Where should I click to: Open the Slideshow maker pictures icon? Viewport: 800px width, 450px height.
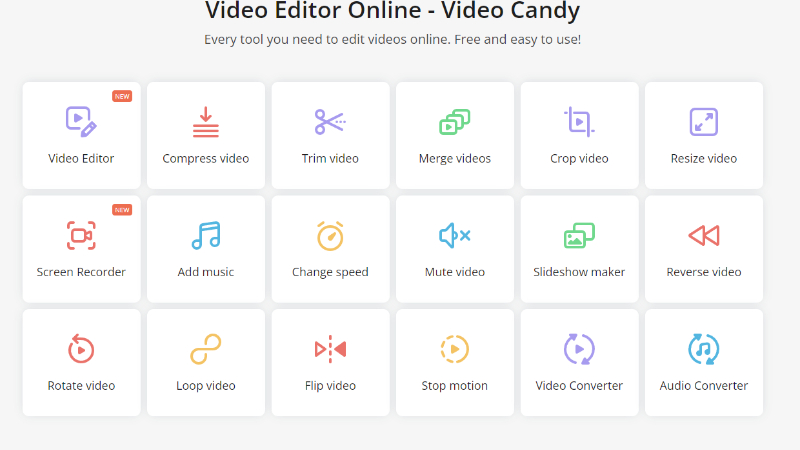[579, 235]
